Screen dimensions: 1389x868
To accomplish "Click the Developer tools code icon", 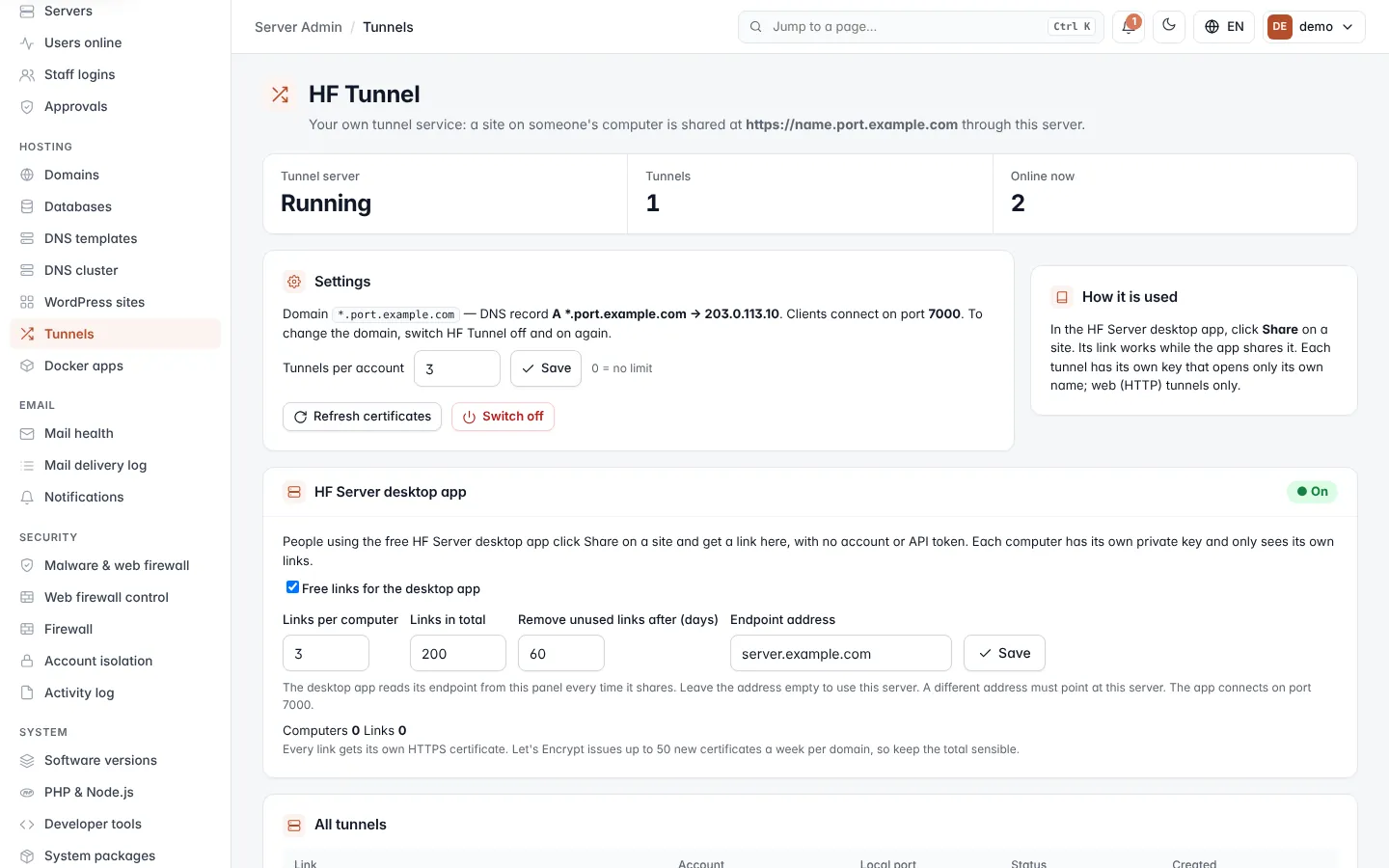I will pos(27,825).
